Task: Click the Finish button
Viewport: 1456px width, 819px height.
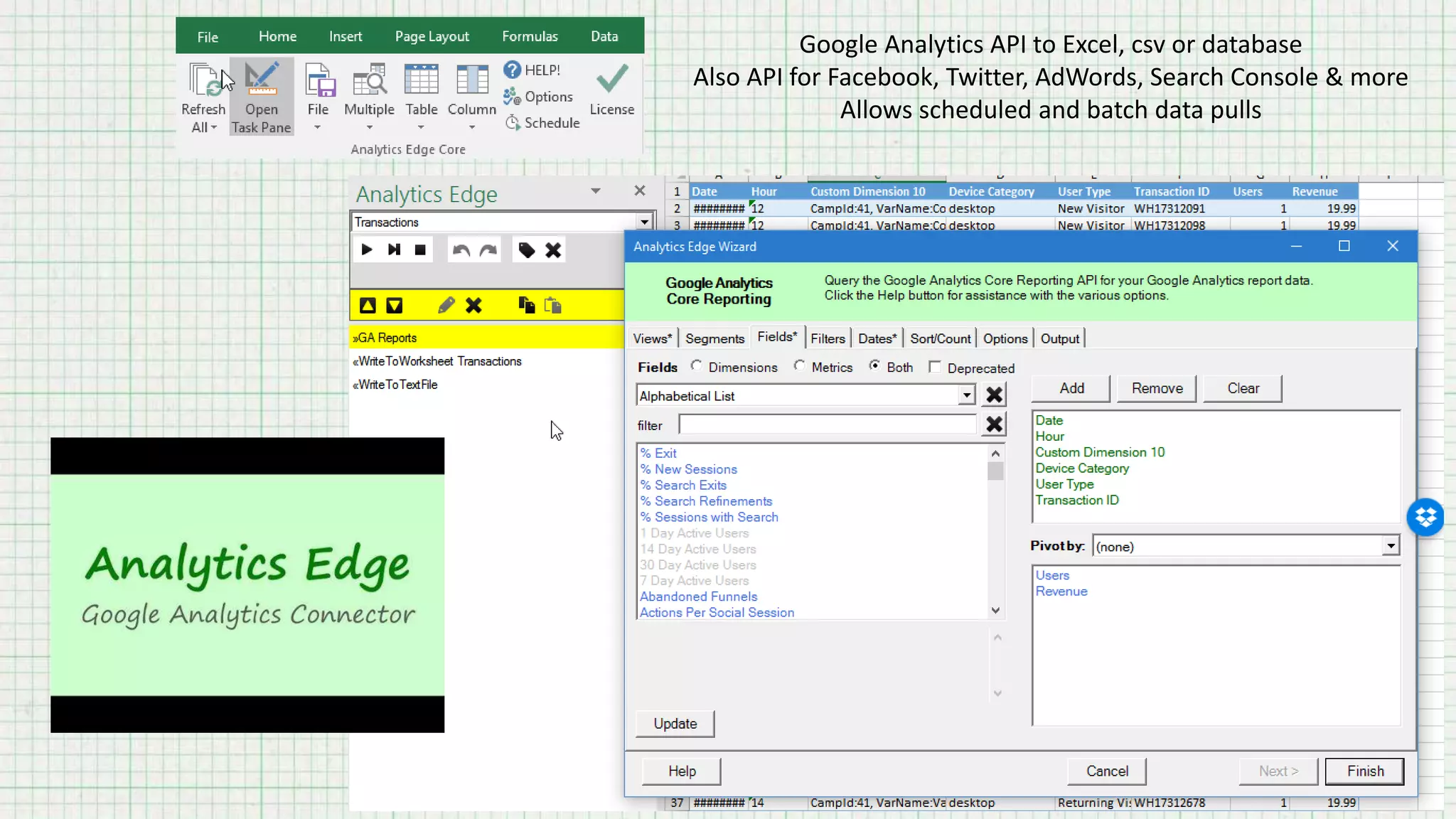Action: 1365,771
